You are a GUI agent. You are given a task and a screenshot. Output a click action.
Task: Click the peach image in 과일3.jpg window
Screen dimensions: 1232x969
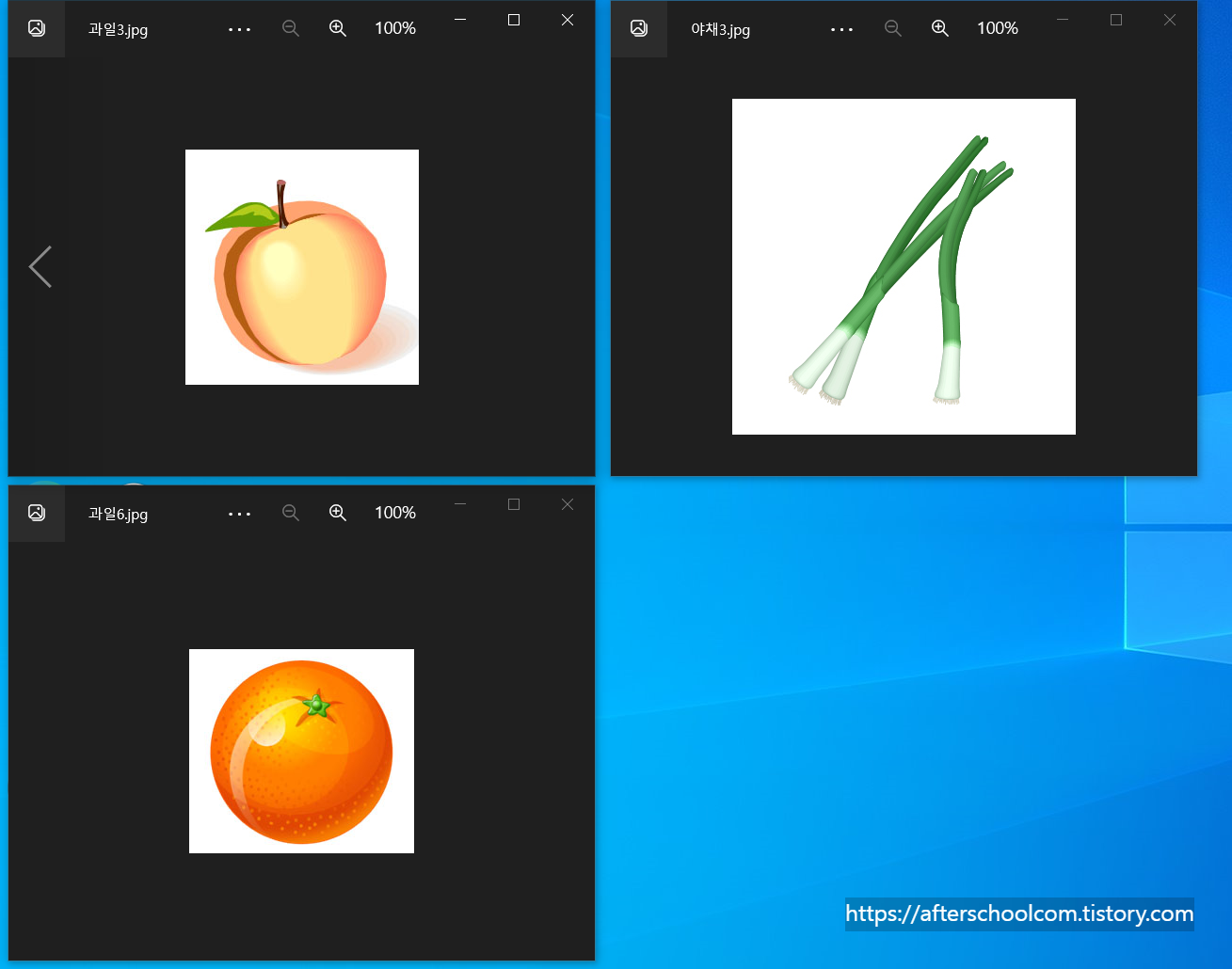(x=302, y=267)
